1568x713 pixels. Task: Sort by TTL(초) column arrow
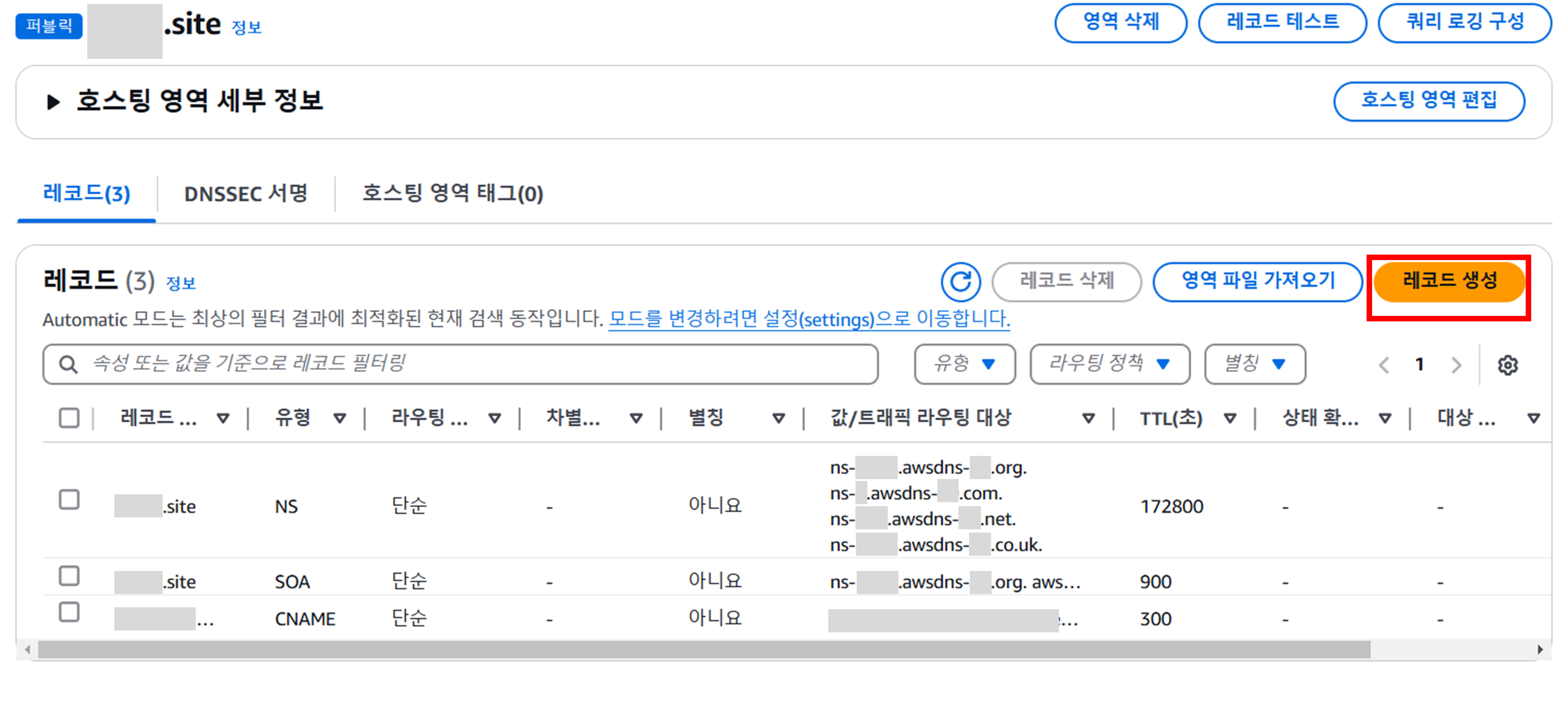tap(1230, 418)
